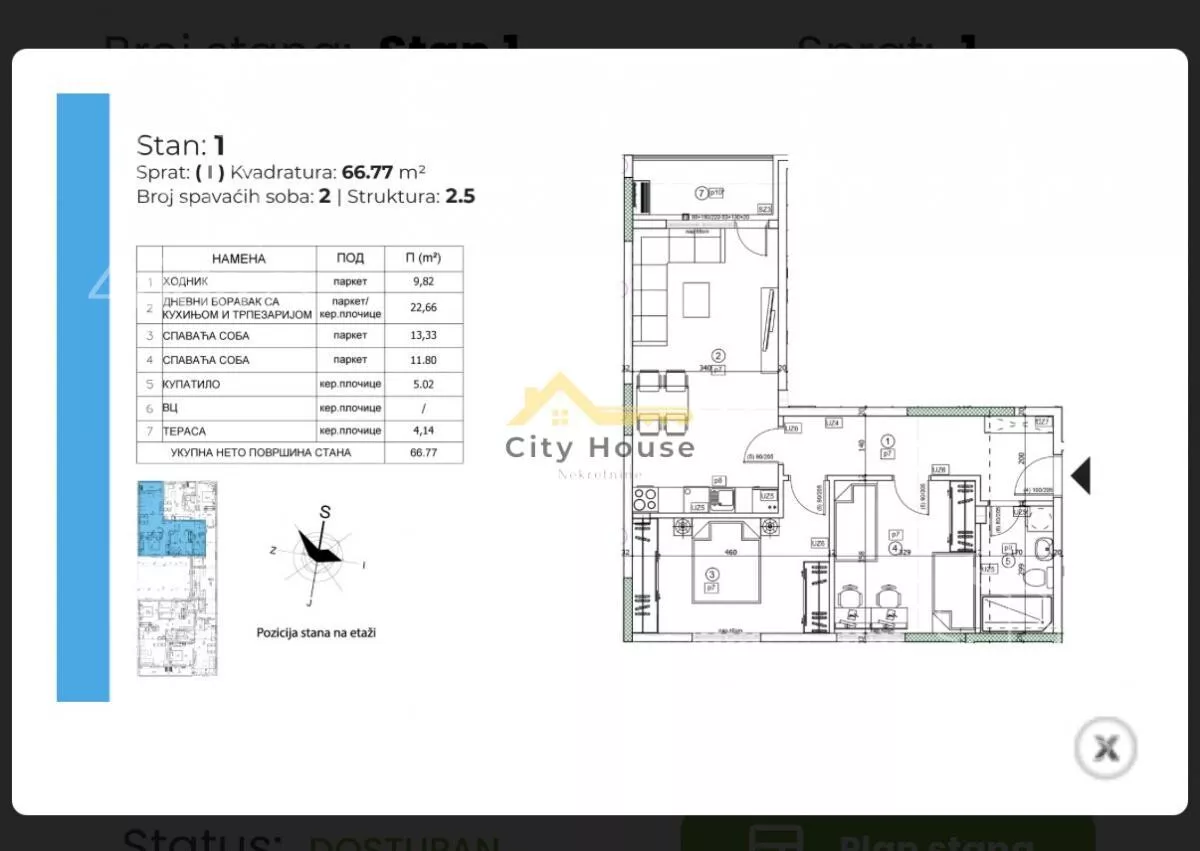
Task: Click the КУПАТИЛО row in the table
Action: 300,383
